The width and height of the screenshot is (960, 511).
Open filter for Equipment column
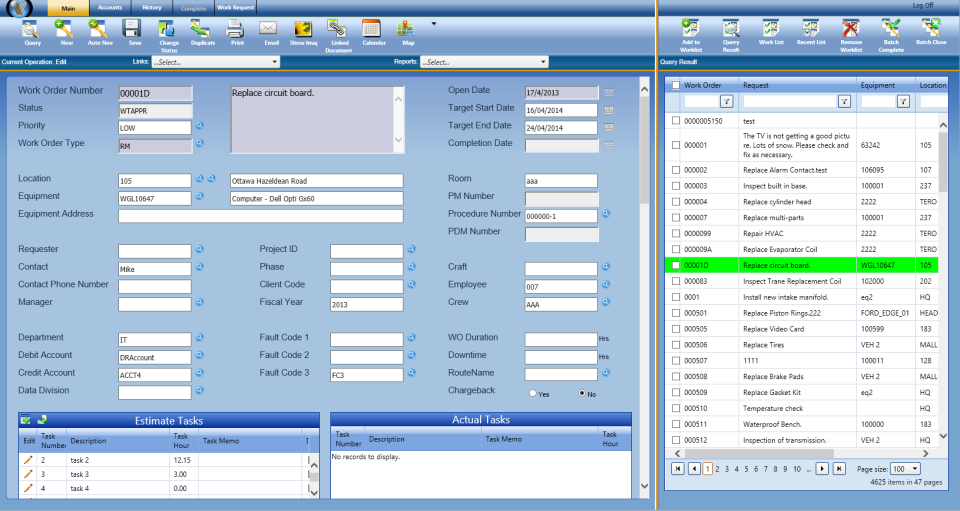coord(903,102)
